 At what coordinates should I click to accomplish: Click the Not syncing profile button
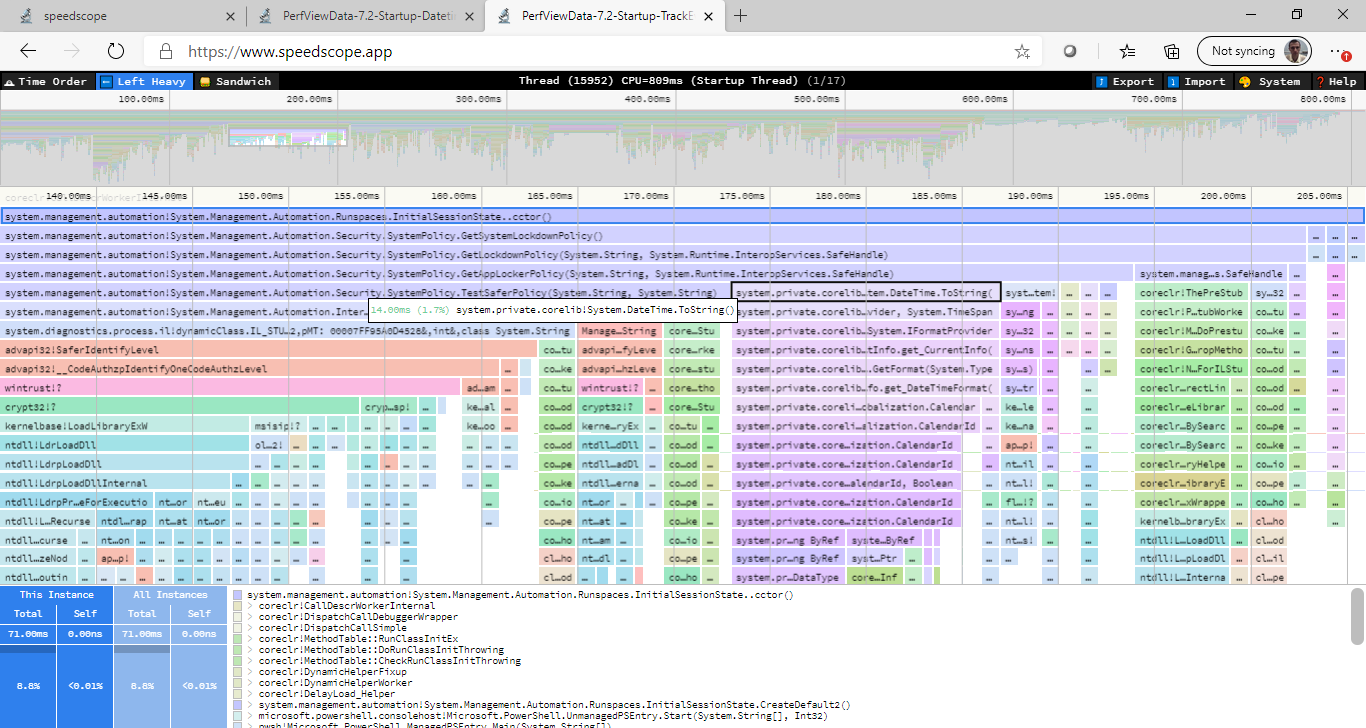point(1255,51)
